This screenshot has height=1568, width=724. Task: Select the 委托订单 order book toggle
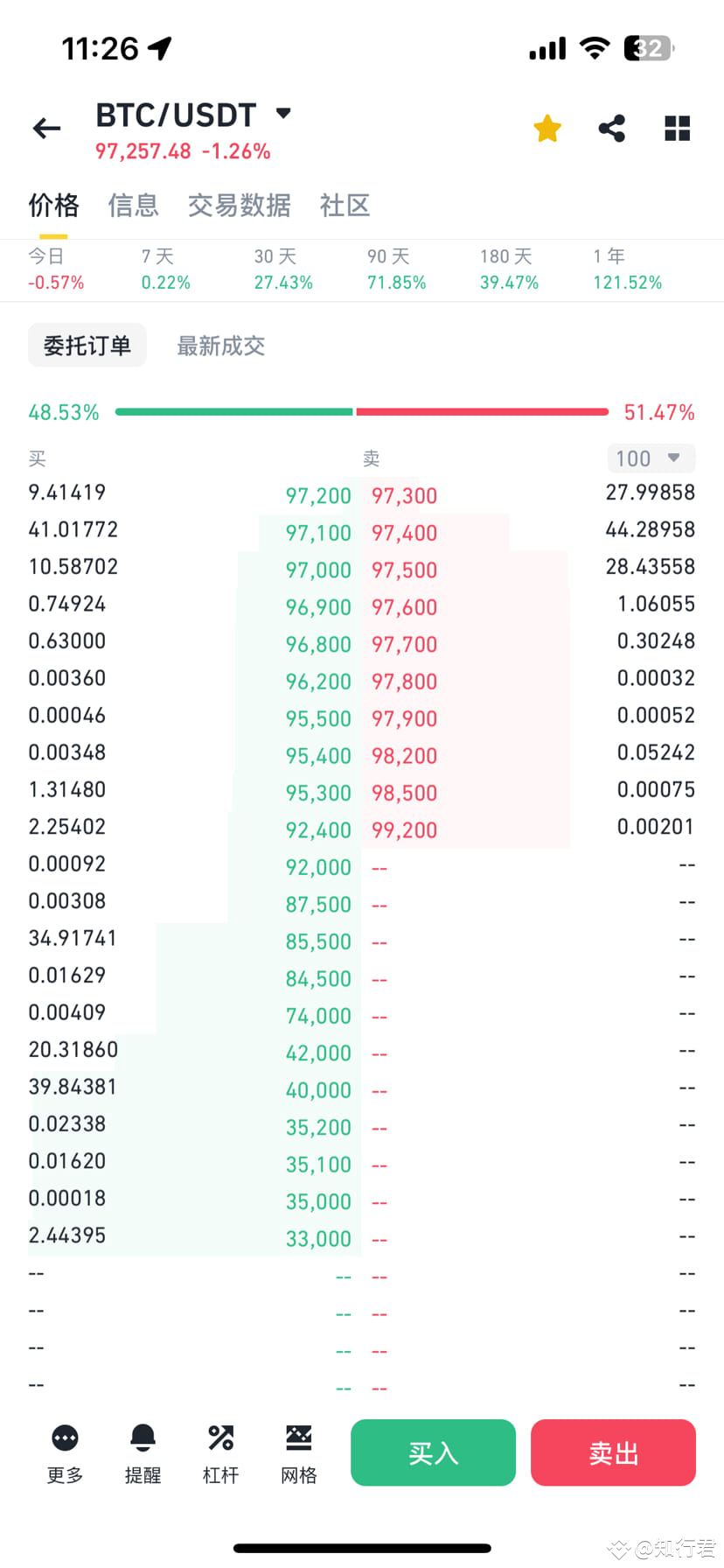pos(87,346)
